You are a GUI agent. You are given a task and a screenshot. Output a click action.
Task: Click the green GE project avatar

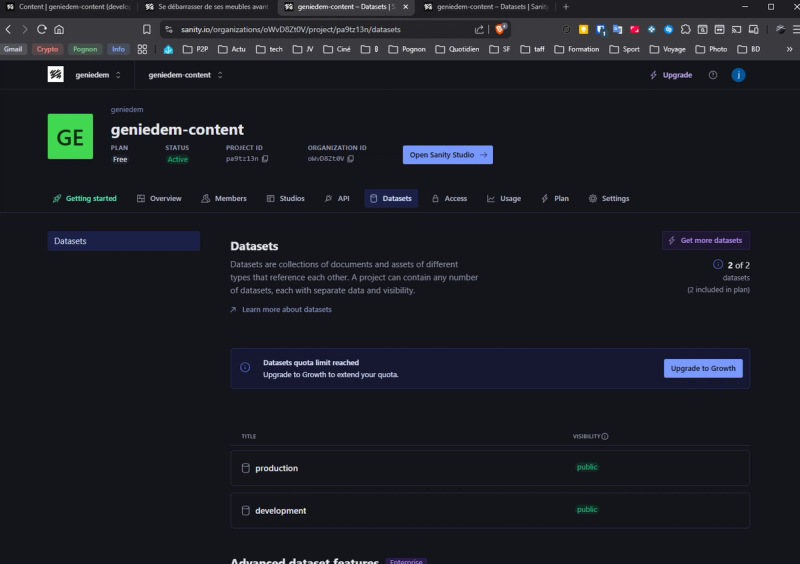point(70,136)
